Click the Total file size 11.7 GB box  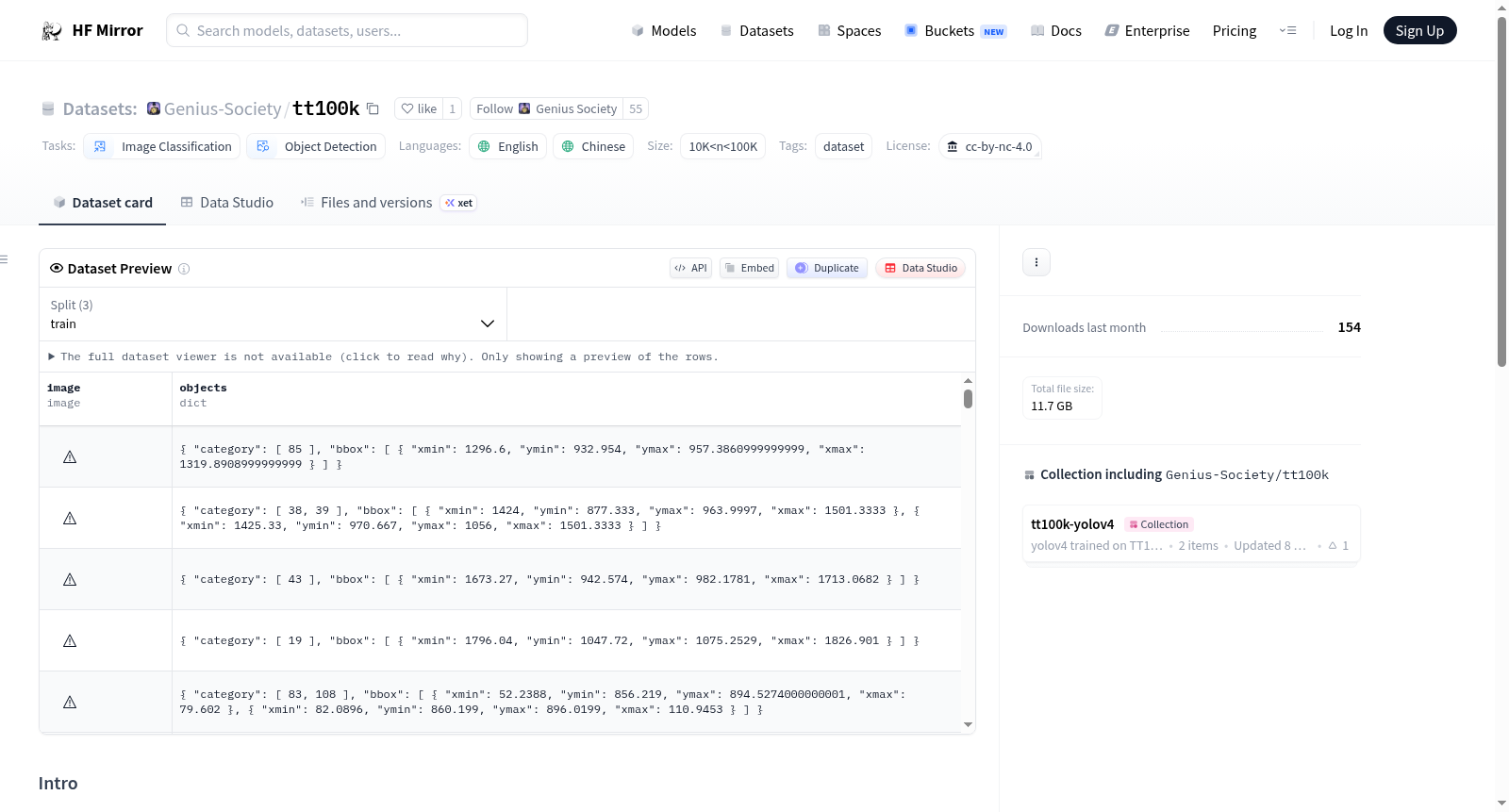(1063, 397)
